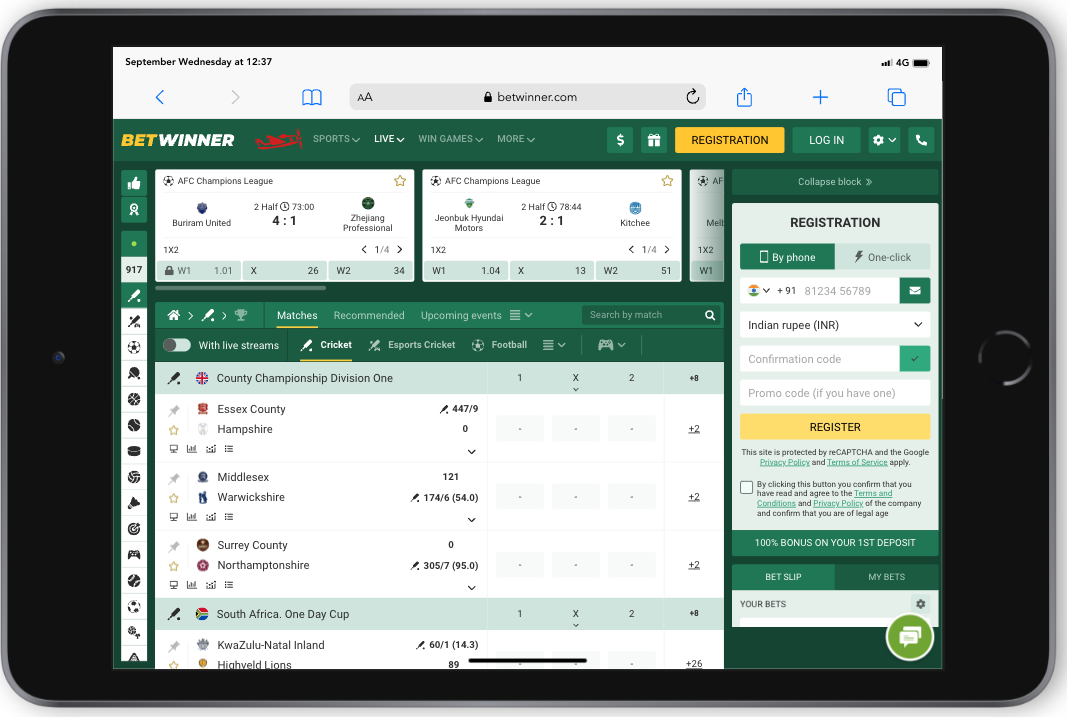Click the Promo code input field

(835, 393)
